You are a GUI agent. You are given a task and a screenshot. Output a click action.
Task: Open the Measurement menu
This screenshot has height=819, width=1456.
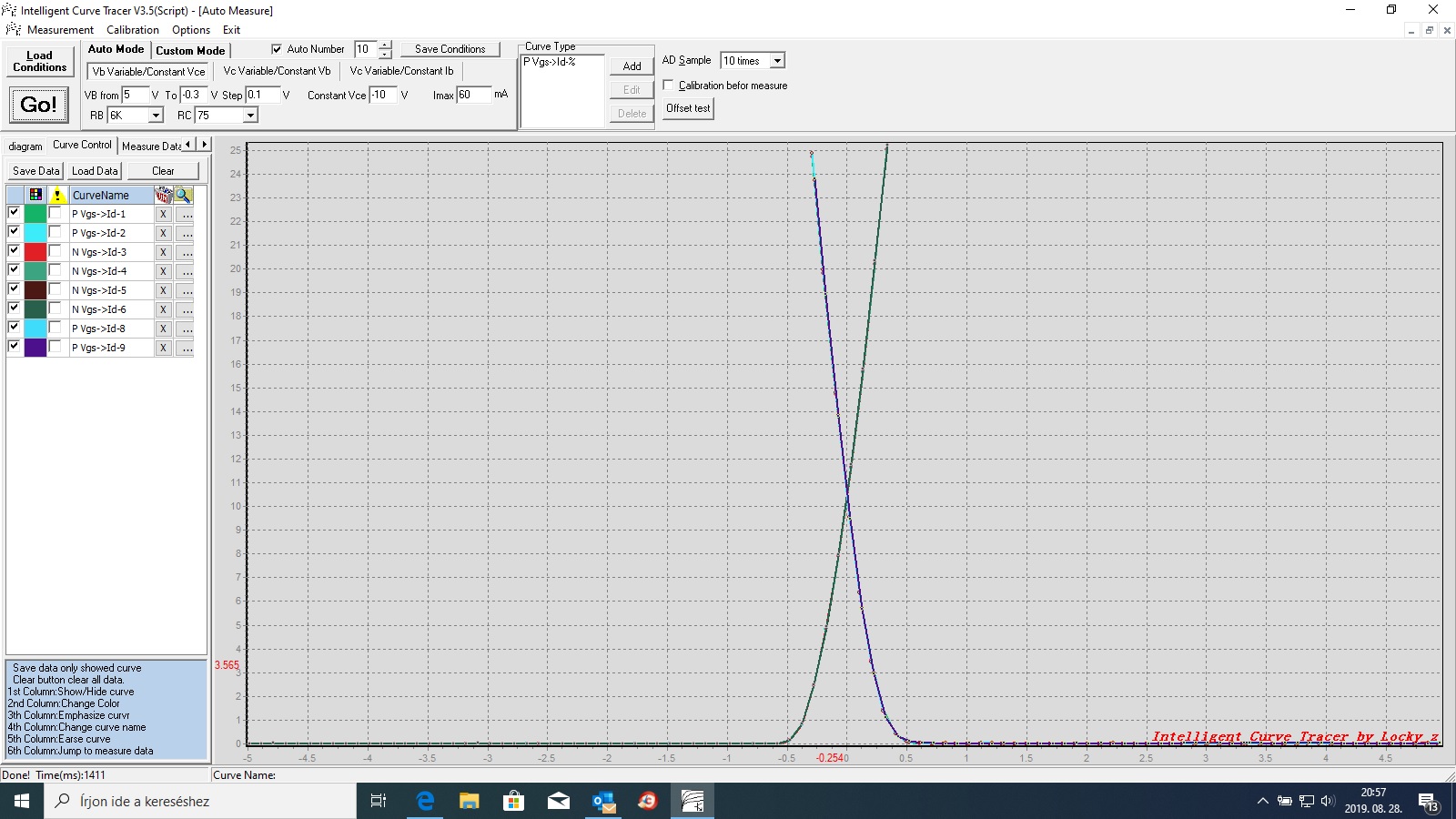pyautogui.click(x=60, y=30)
